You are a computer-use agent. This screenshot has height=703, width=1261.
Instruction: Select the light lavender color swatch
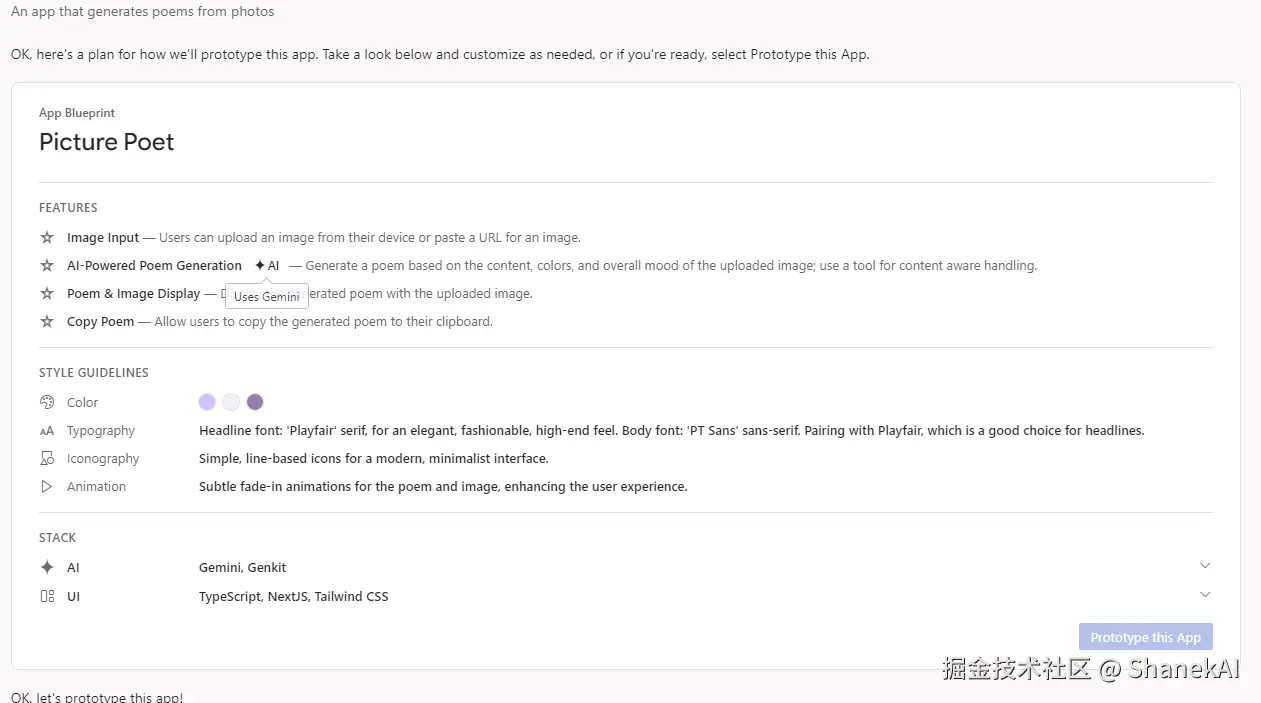click(207, 402)
